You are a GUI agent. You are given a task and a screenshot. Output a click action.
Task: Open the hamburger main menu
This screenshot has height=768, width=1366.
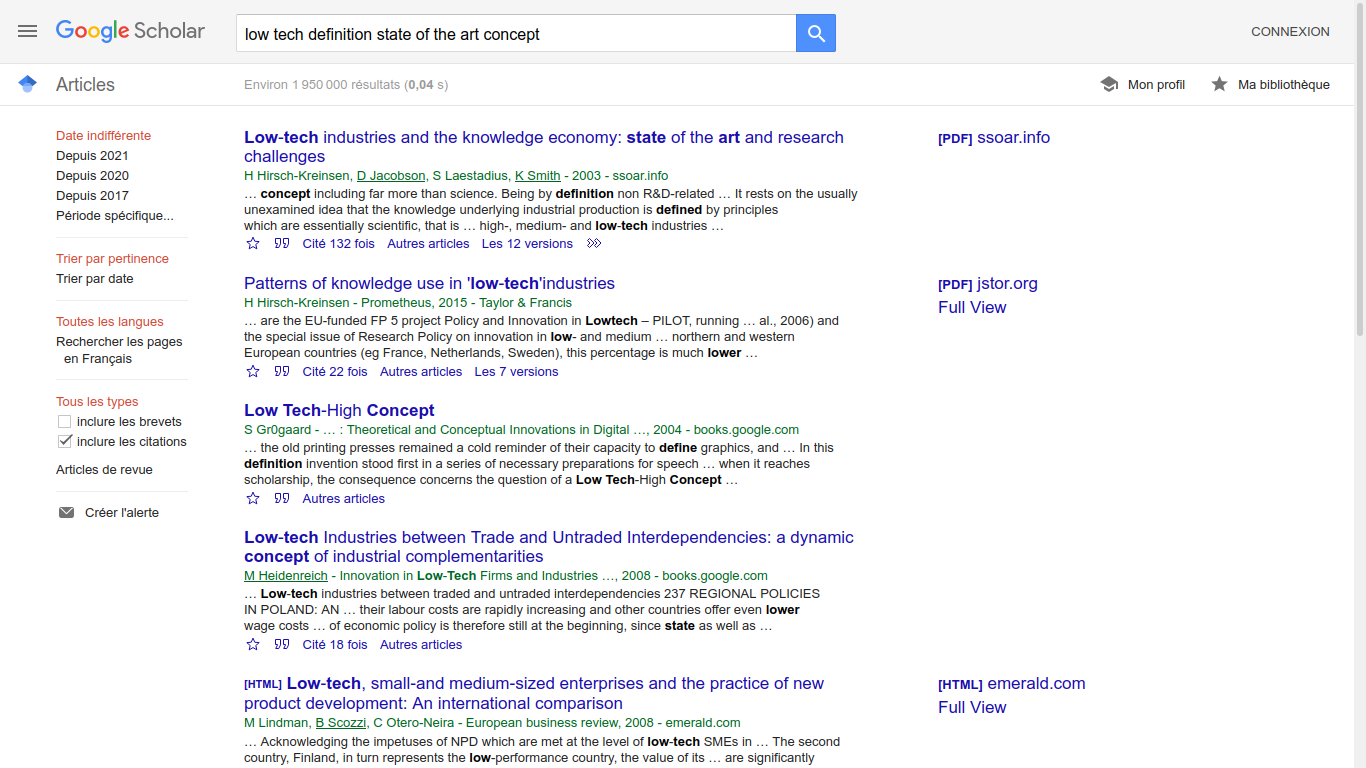point(27,31)
